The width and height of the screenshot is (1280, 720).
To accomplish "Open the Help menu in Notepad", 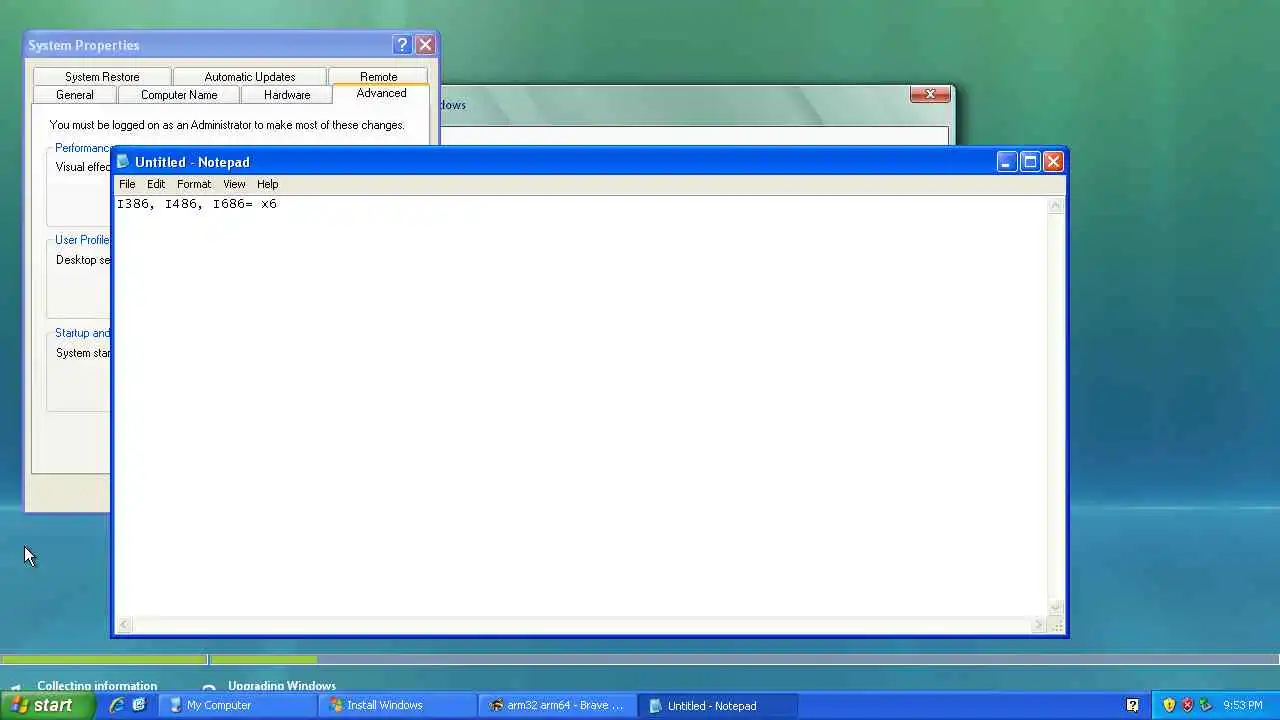I will pos(267,184).
